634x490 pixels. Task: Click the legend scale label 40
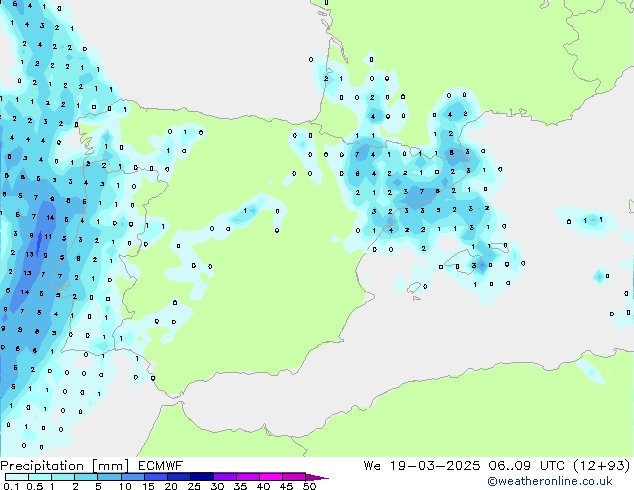(x=263, y=486)
